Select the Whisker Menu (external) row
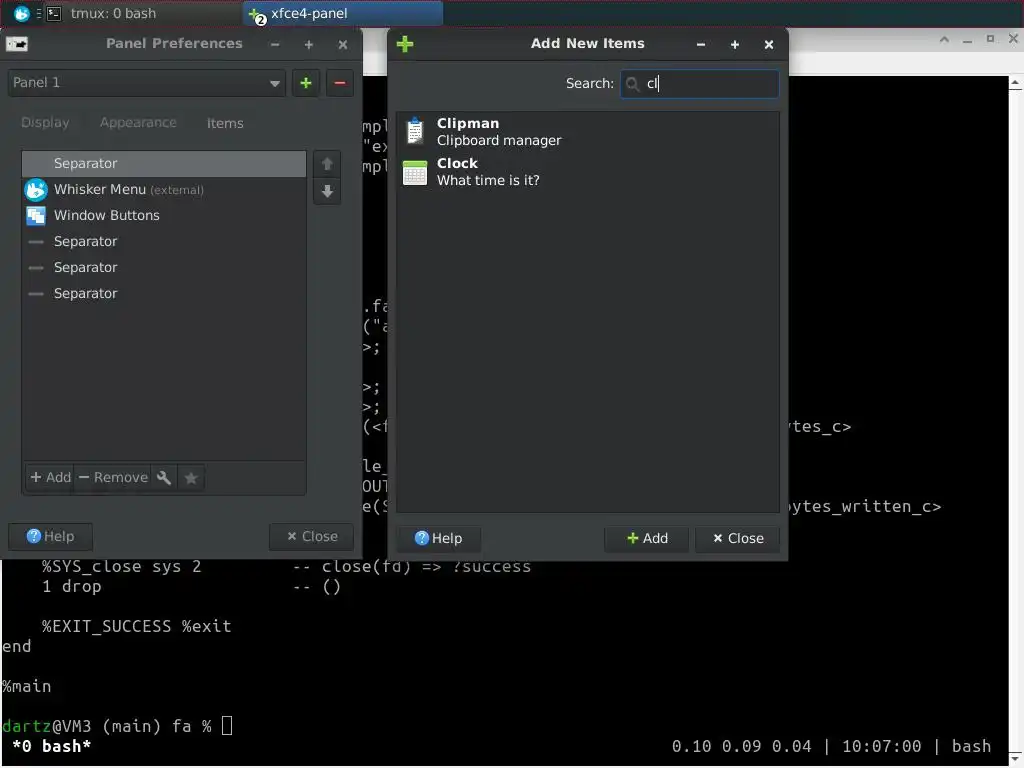The height and width of the screenshot is (768, 1024). (164, 190)
